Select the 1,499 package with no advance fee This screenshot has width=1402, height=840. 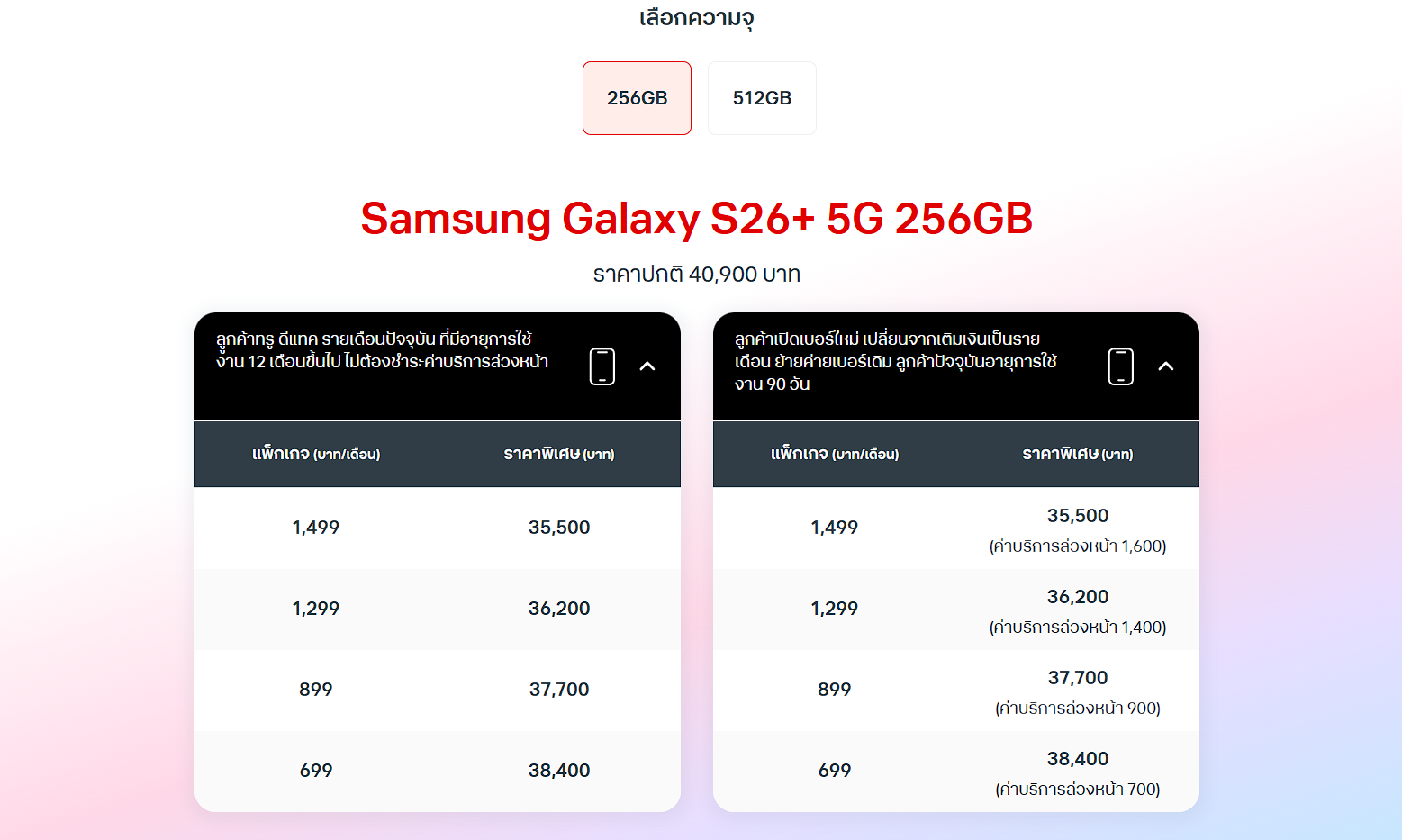point(316,528)
